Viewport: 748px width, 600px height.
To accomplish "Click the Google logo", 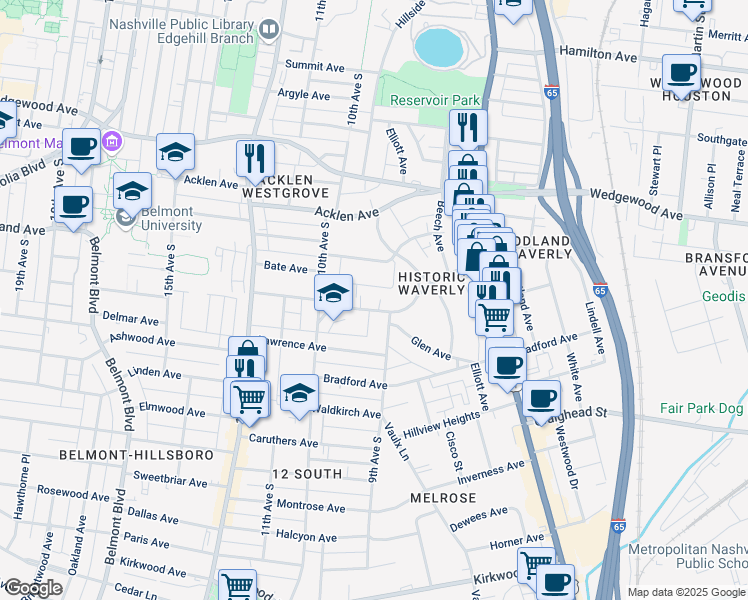I will click(x=33, y=588).
